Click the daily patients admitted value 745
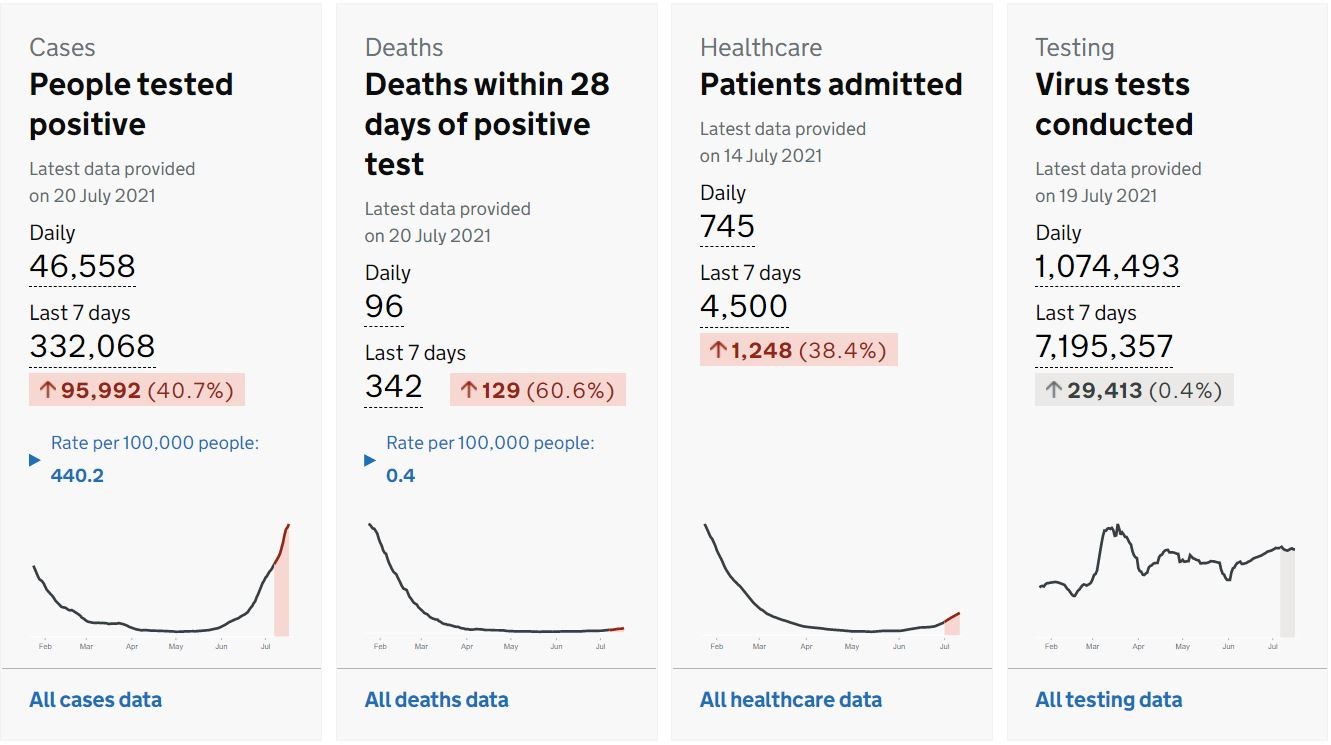This screenshot has width=1331, height=745. [727, 227]
